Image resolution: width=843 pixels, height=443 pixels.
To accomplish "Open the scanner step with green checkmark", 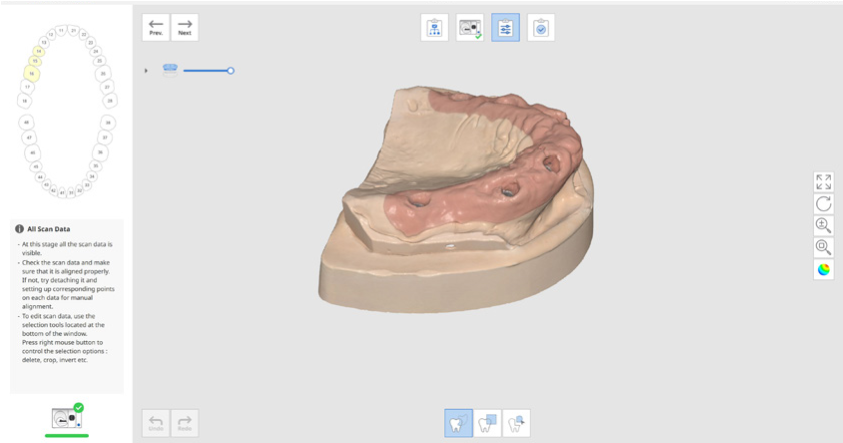I will (x=470, y=27).
